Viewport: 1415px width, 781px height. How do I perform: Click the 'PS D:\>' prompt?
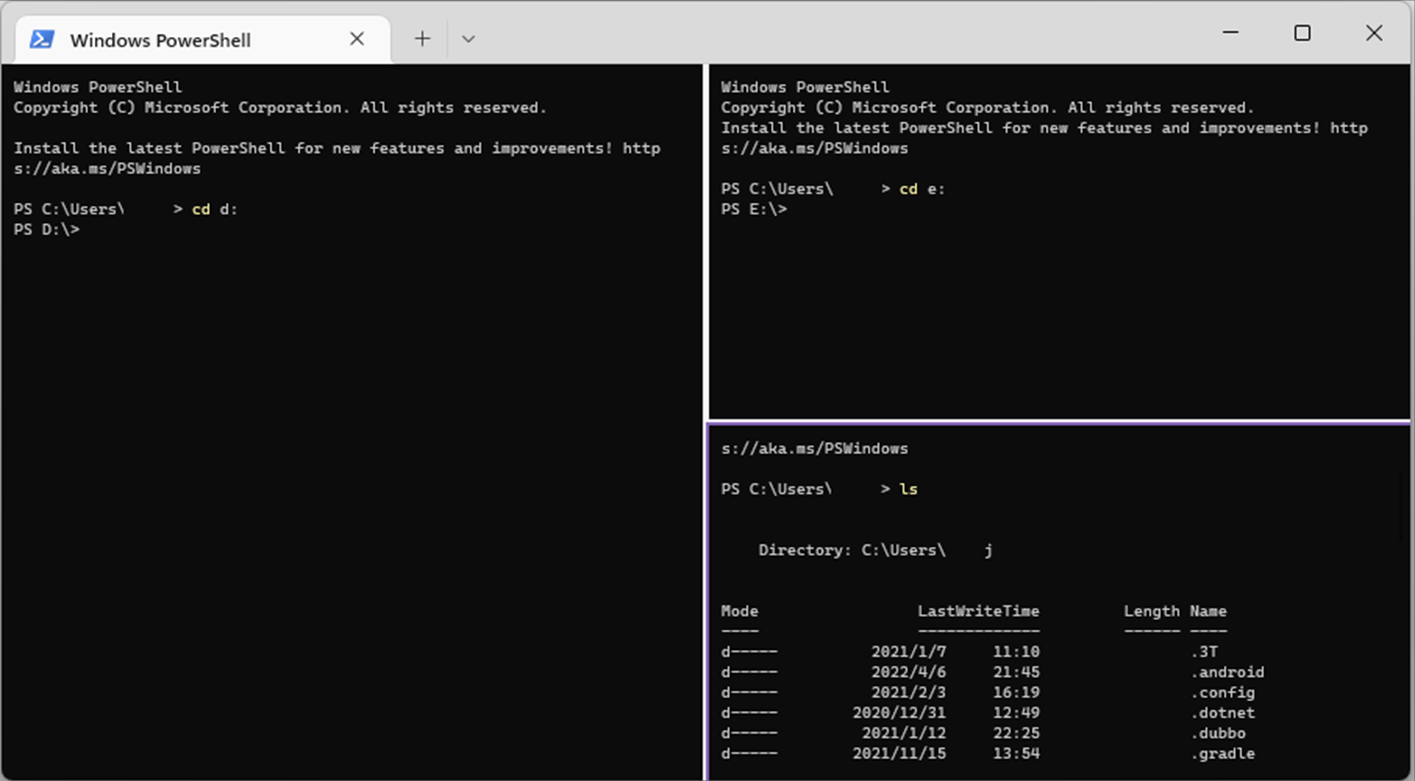(x=47, y=229)
